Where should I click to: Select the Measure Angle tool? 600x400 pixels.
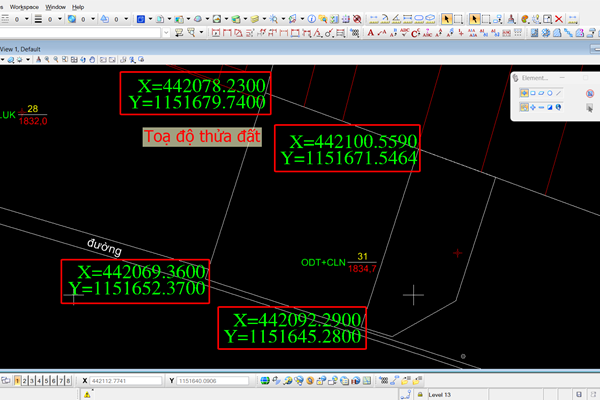click(x=396, y=19)
